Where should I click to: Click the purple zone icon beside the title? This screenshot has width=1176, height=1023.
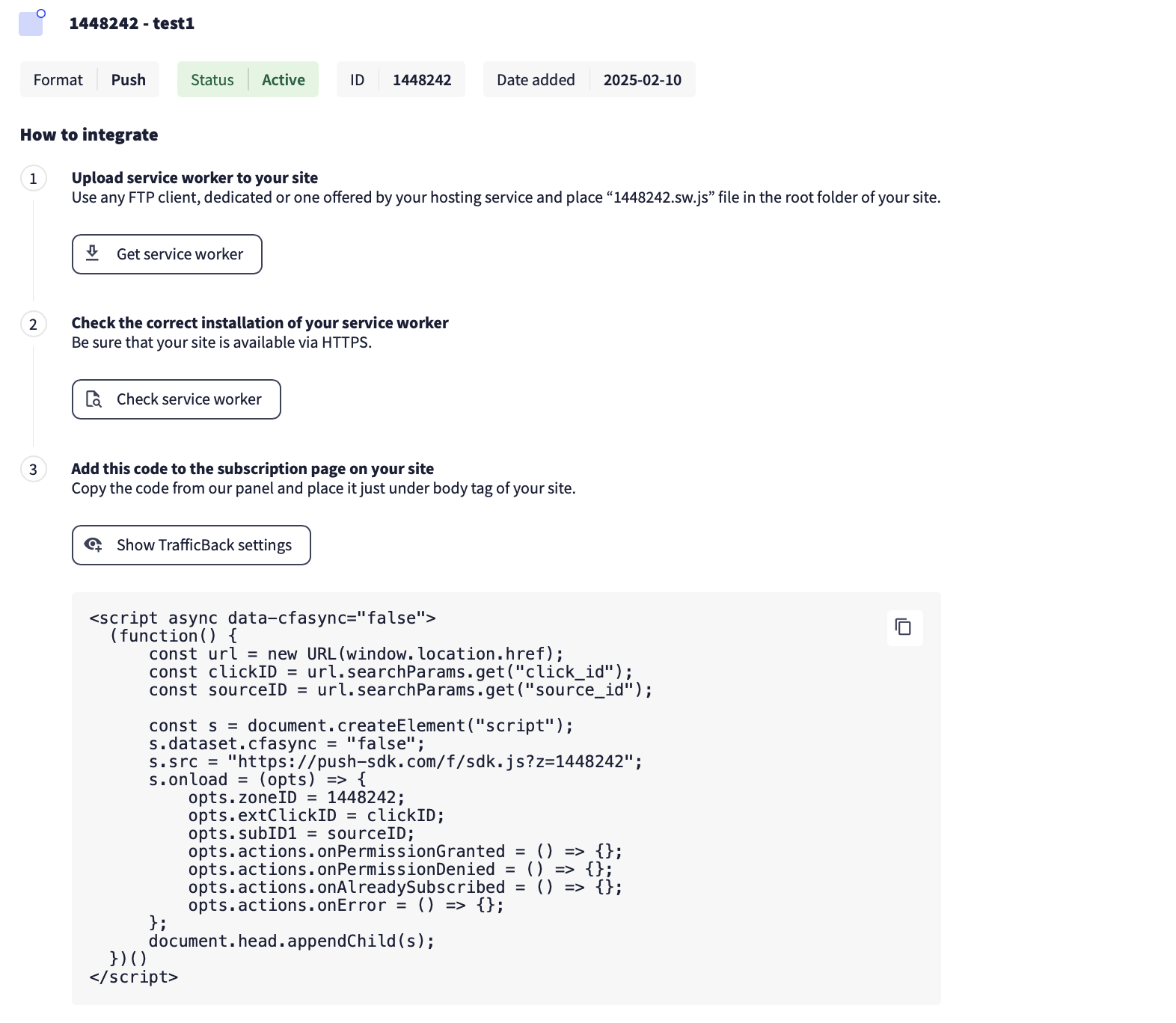[x=31, y=23]
